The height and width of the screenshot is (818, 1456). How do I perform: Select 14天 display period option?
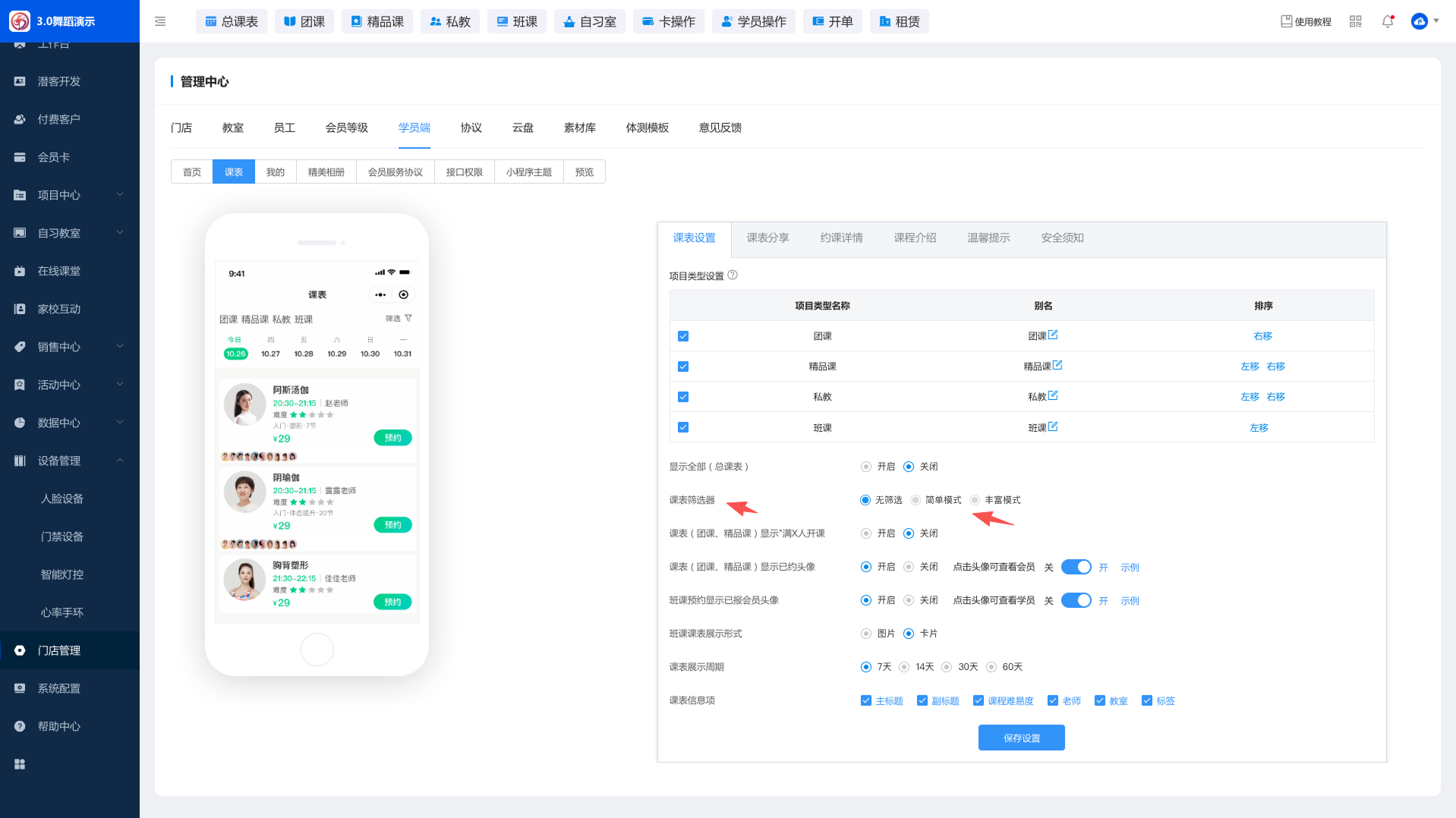pos(904,667)
